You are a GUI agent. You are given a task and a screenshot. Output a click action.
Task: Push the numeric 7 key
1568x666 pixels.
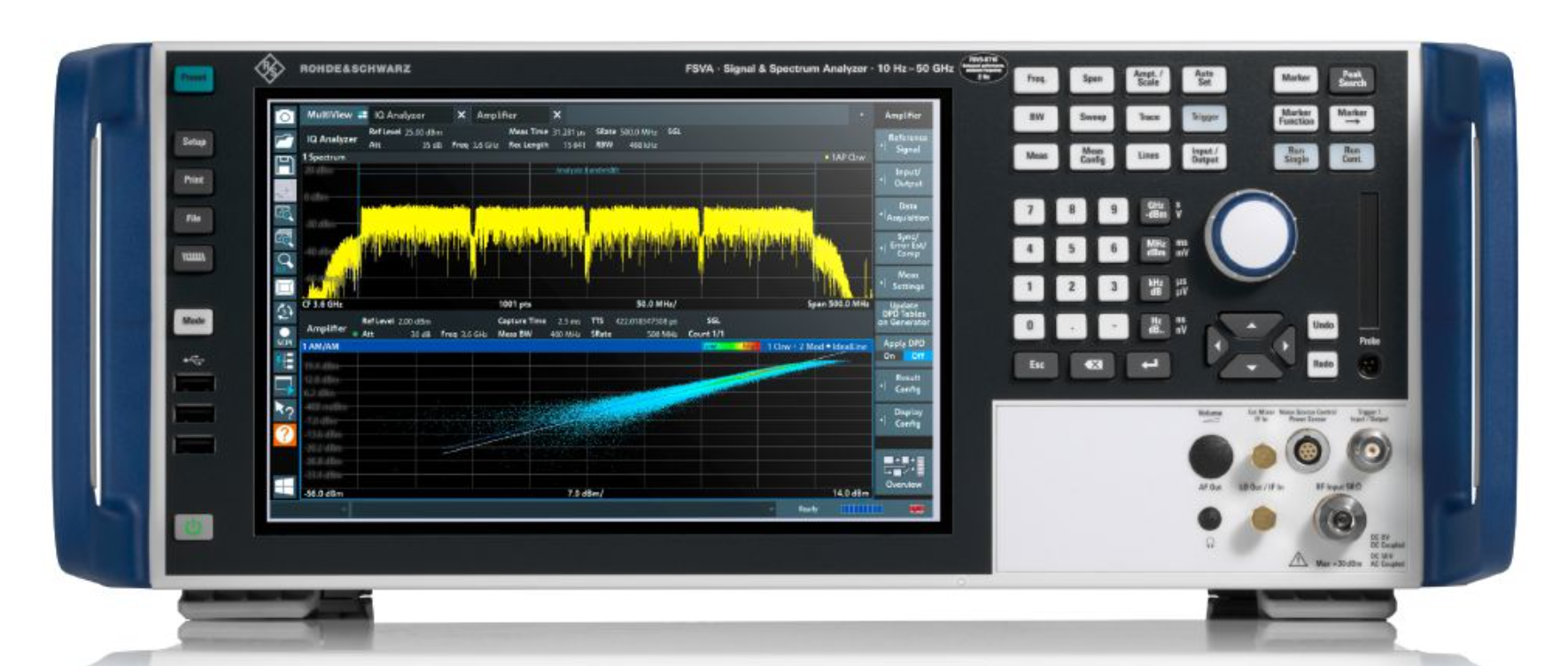coord(1029,211)
